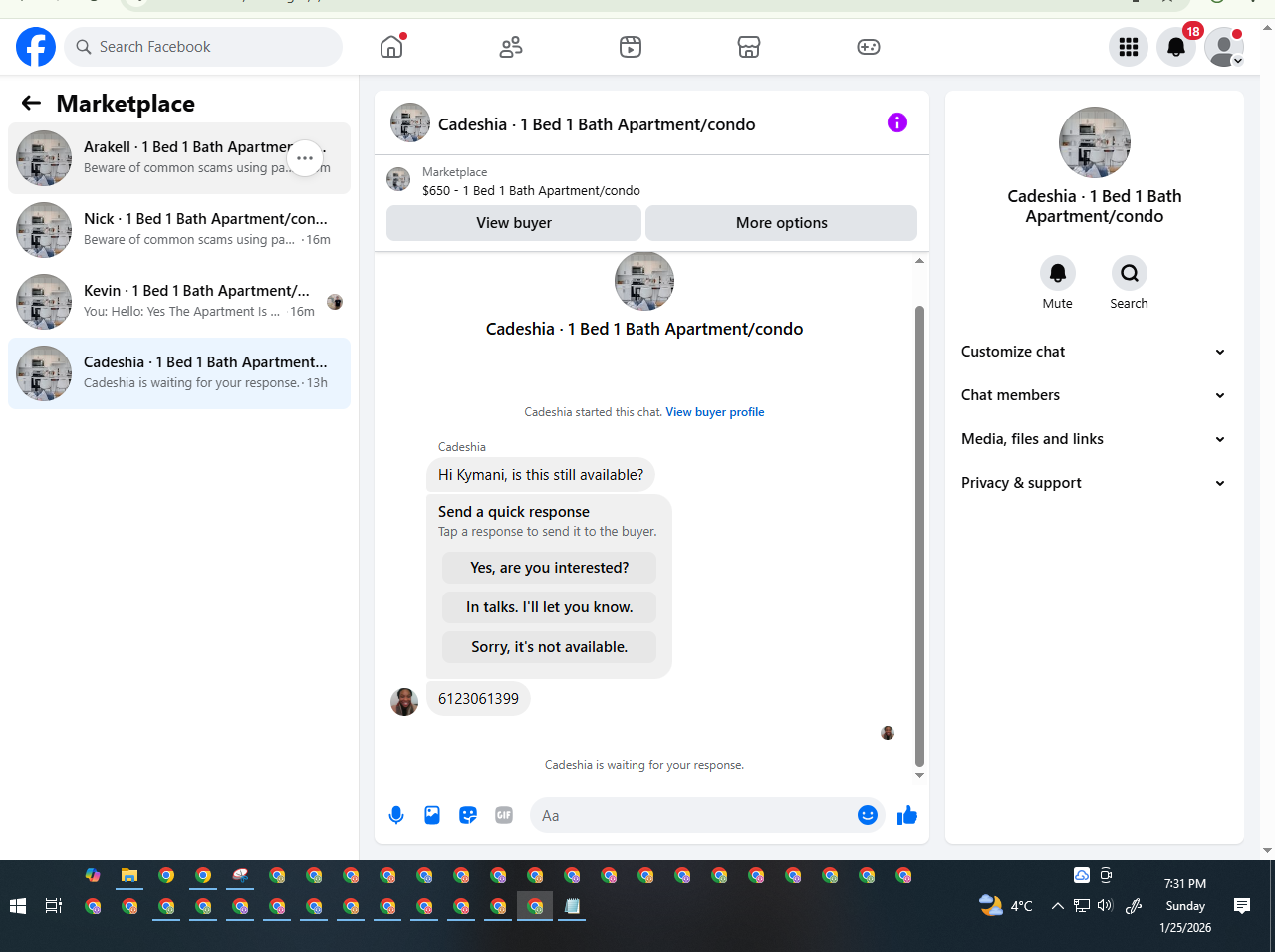
Task: Click the back arrow beside Marketplace
Action: click(31, 103)
